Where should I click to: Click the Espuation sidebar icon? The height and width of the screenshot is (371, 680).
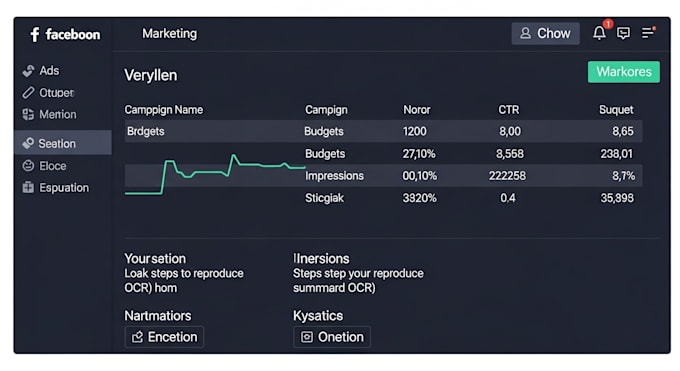(28, 187)
